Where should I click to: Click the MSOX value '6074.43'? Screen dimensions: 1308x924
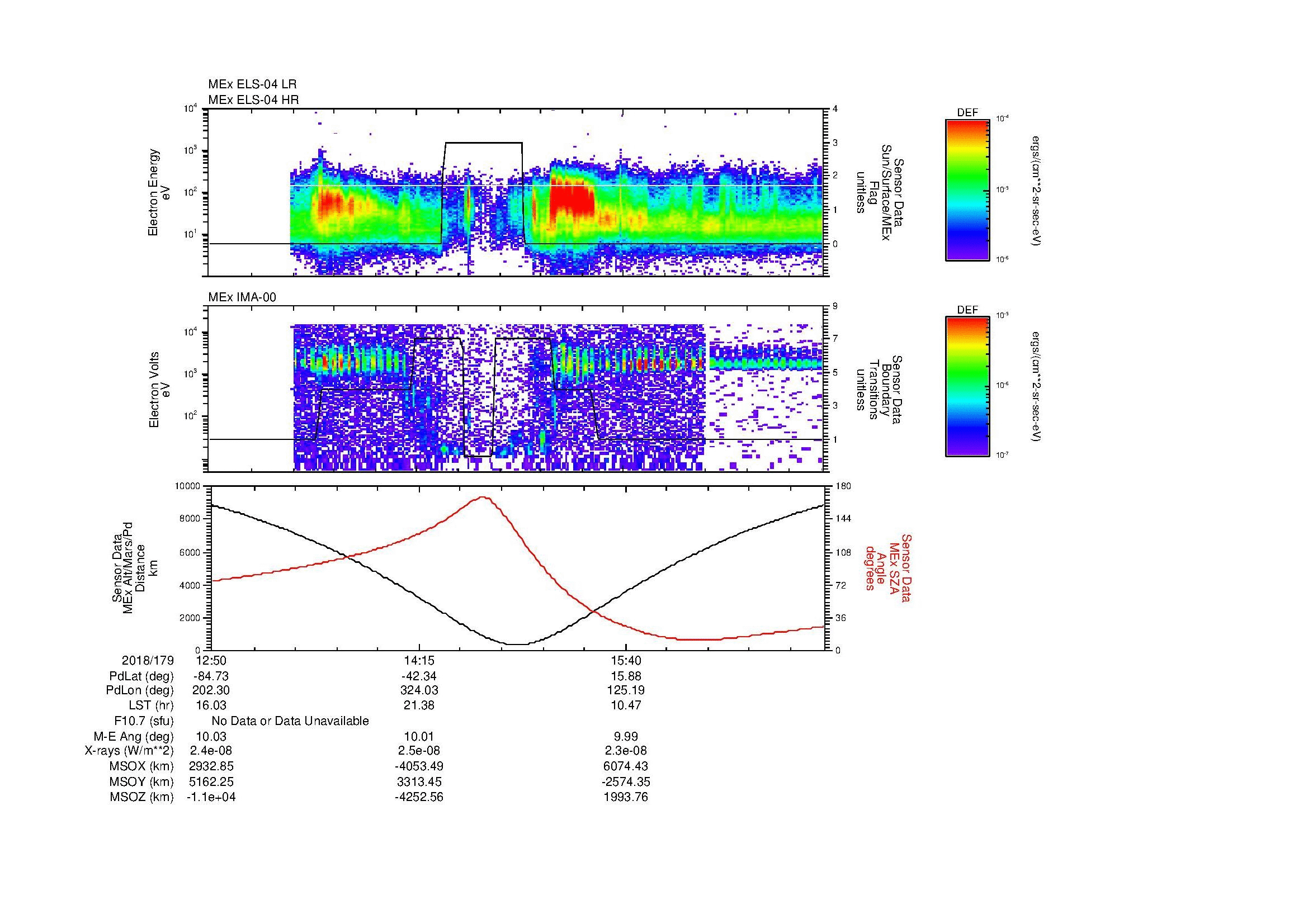626,766
